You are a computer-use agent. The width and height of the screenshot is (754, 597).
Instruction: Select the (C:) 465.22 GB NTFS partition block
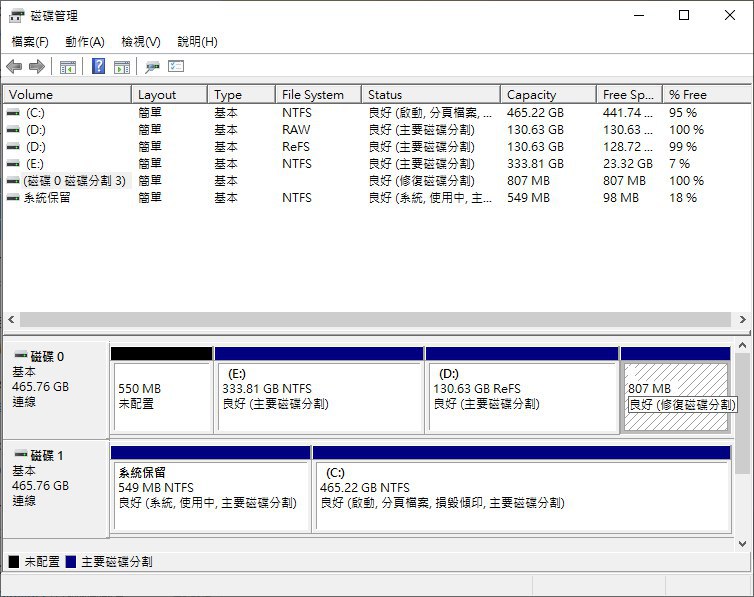click(x=522, y=489)
